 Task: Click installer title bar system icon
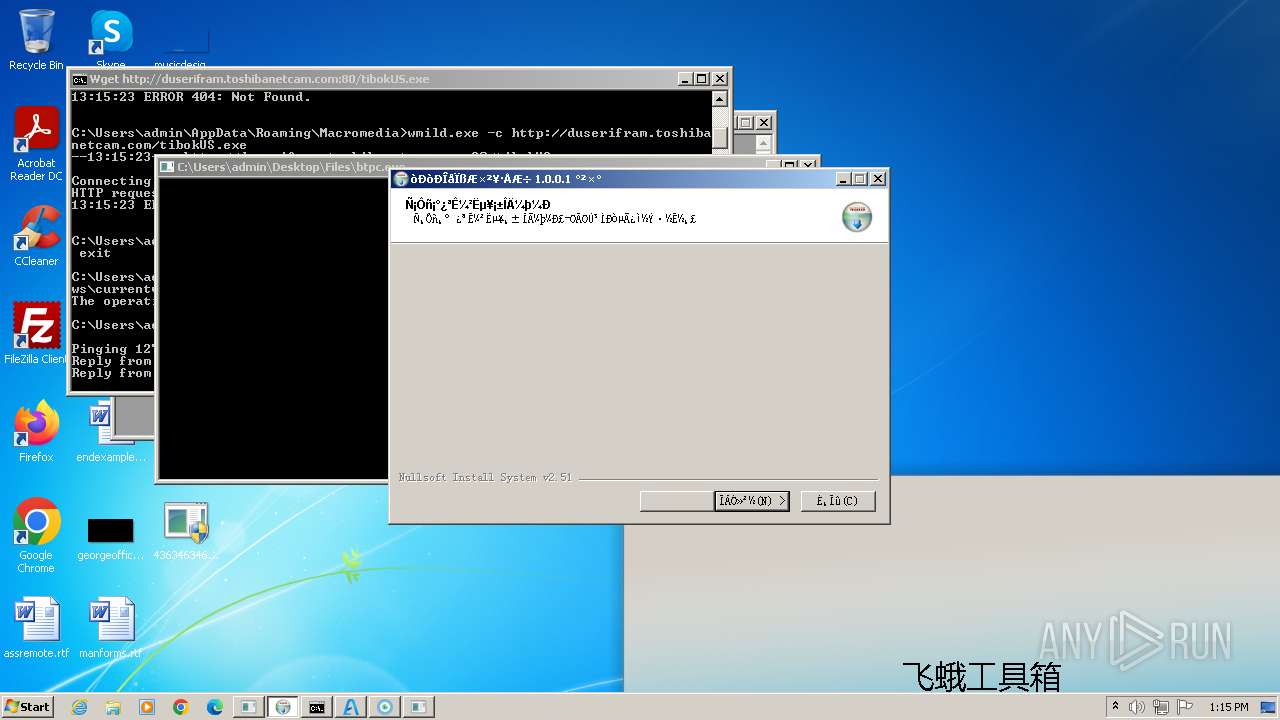pos(401,179)
